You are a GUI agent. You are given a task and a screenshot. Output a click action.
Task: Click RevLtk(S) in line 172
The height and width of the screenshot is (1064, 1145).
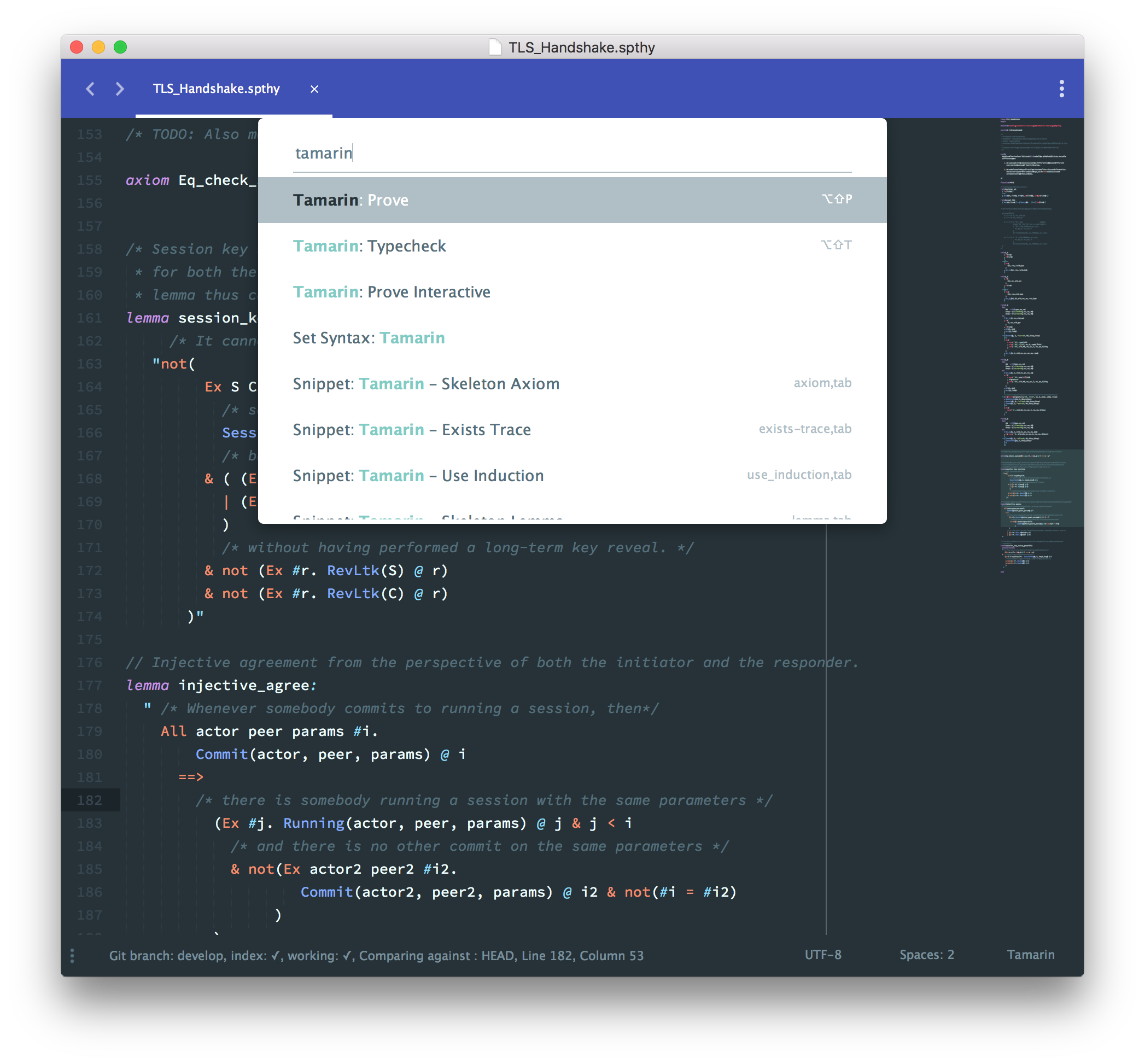tap(366, 571)
